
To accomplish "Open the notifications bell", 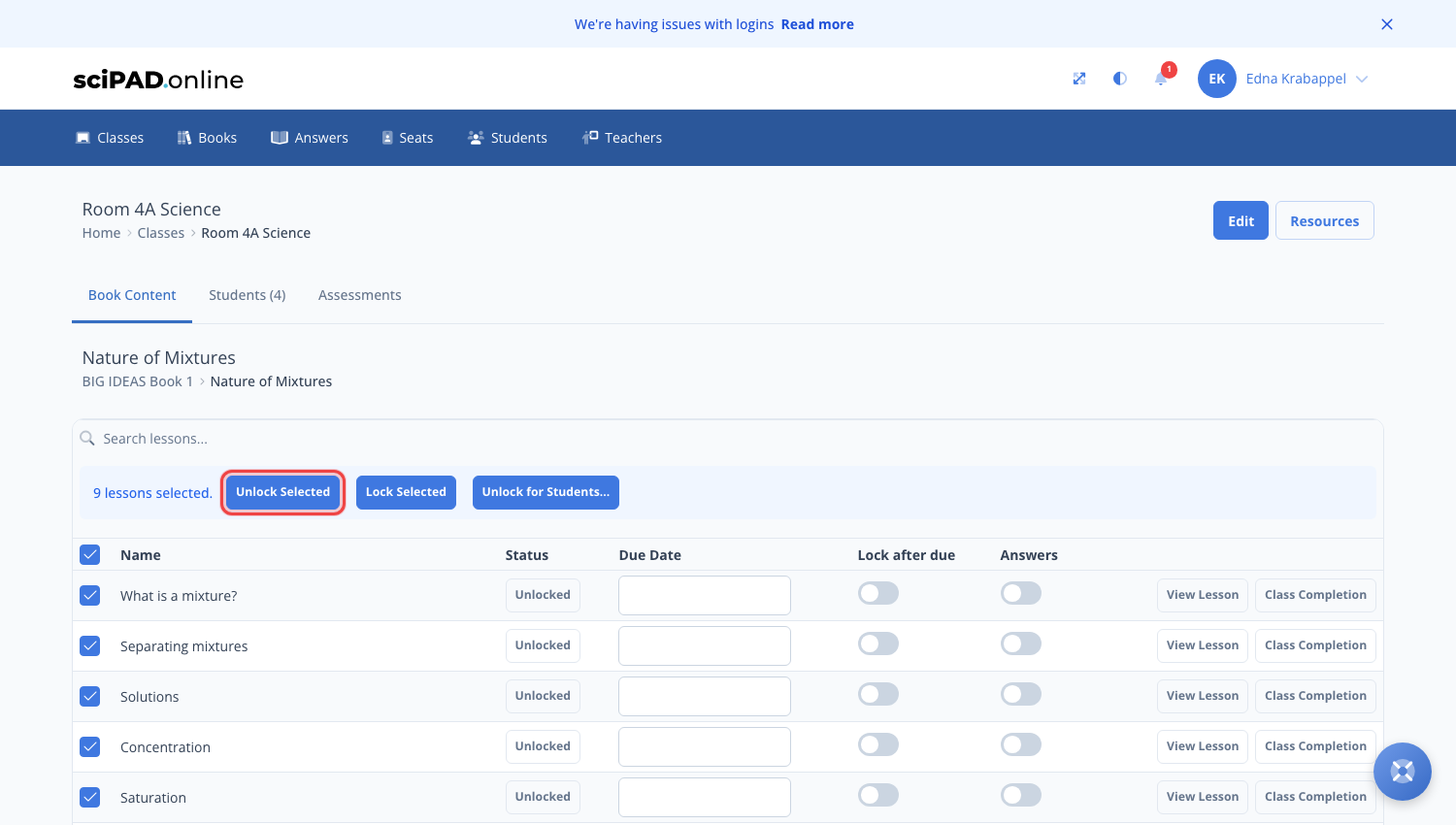I will point(1161,79).
